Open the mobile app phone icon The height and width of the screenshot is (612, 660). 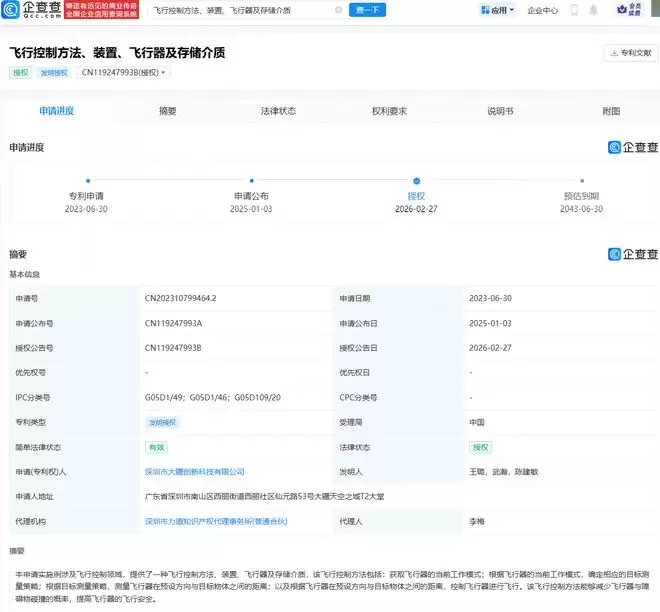tap(574, 10)
